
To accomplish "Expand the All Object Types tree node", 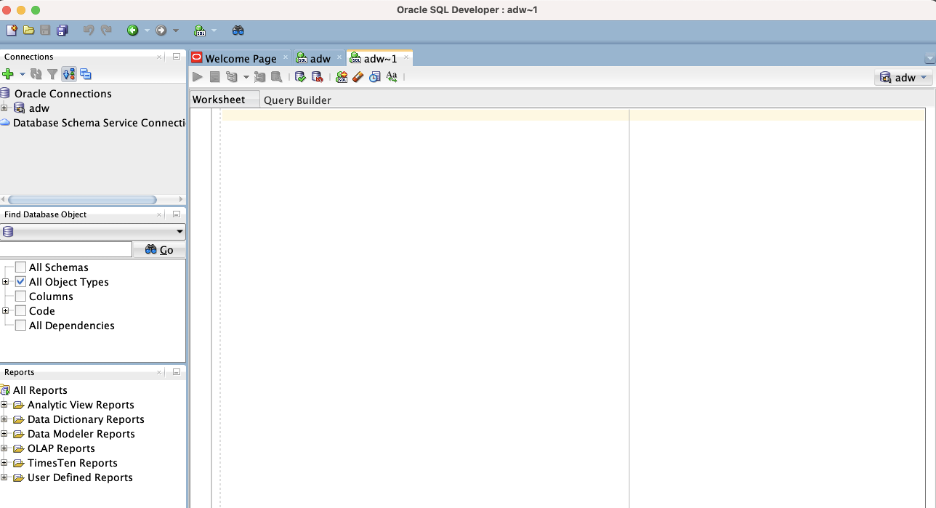I will (x=5, y=282).
